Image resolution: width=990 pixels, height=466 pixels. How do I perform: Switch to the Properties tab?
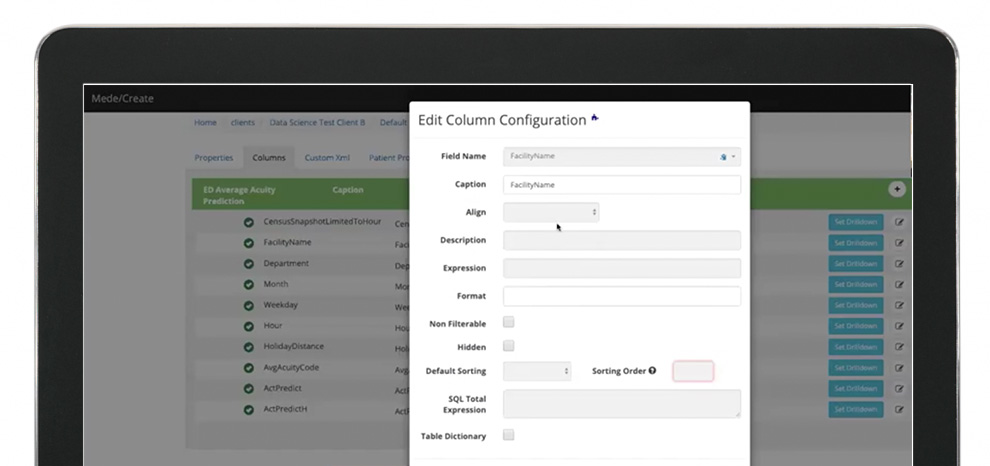(x=213, y=158)
